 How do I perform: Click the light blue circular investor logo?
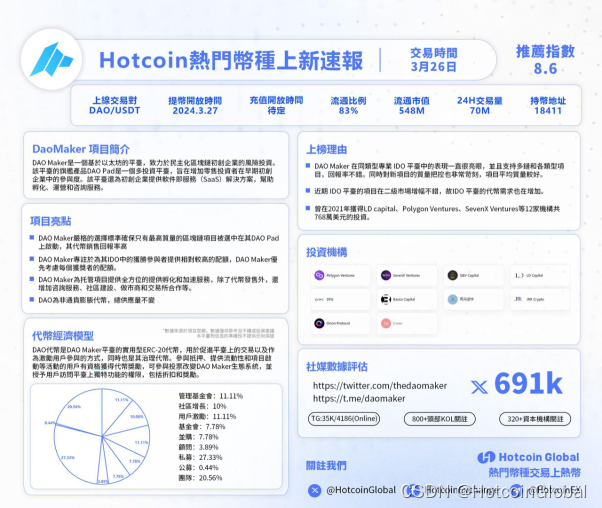pyautogui.click(x=453, y=300)
